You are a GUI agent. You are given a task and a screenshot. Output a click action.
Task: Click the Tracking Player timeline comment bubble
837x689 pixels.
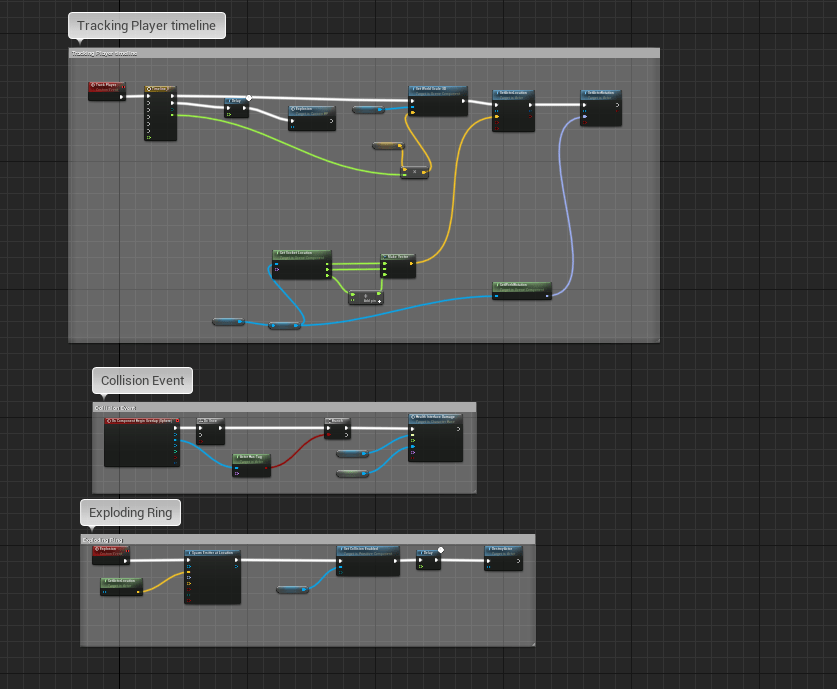point(146,26)
